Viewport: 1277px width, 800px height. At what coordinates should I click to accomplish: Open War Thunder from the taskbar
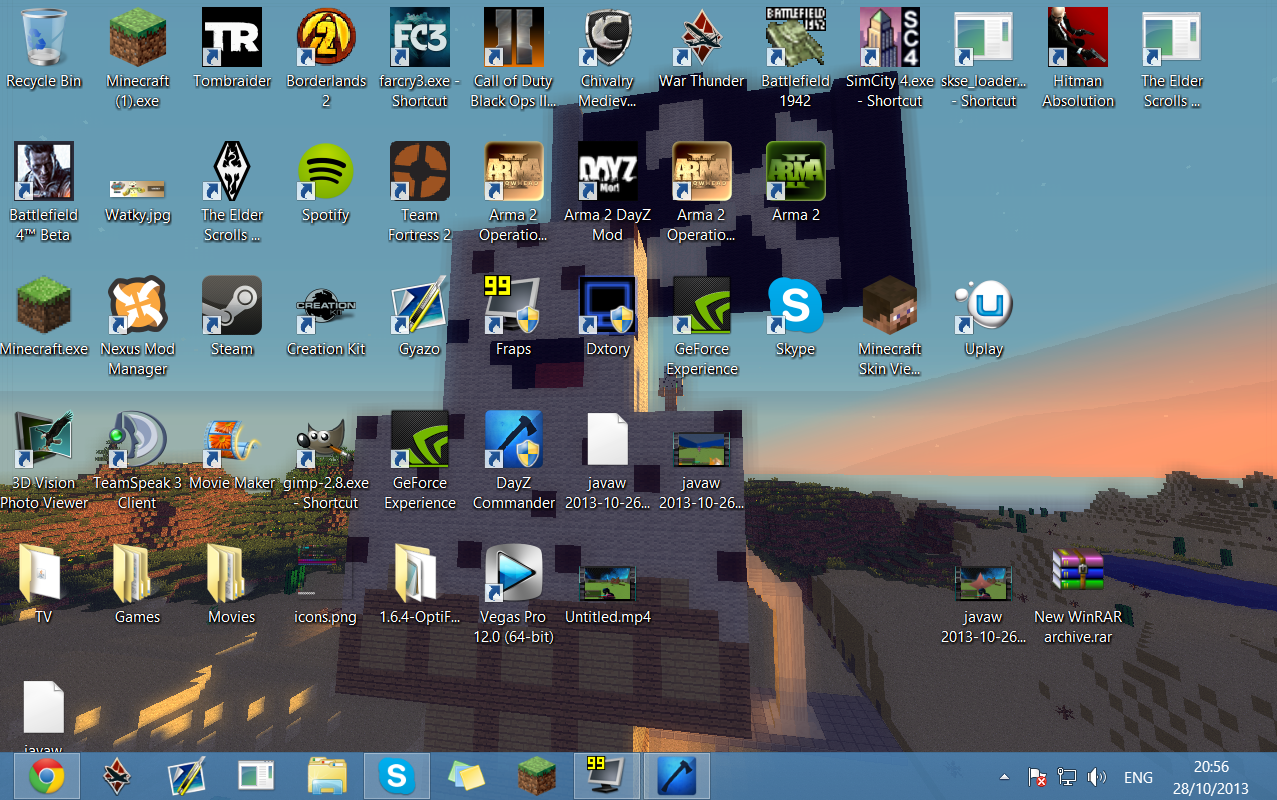point(117,776)
